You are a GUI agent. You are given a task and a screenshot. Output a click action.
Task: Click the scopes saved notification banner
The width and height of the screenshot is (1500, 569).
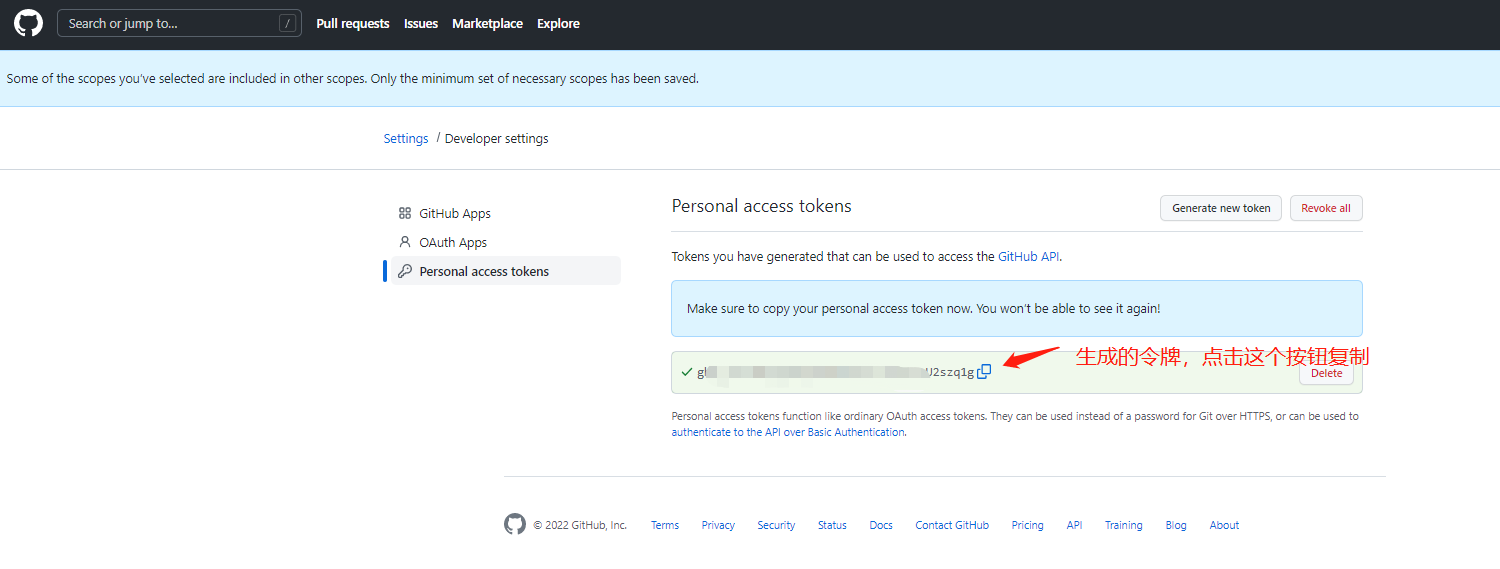pyautogui.click(x=750, y=78)
